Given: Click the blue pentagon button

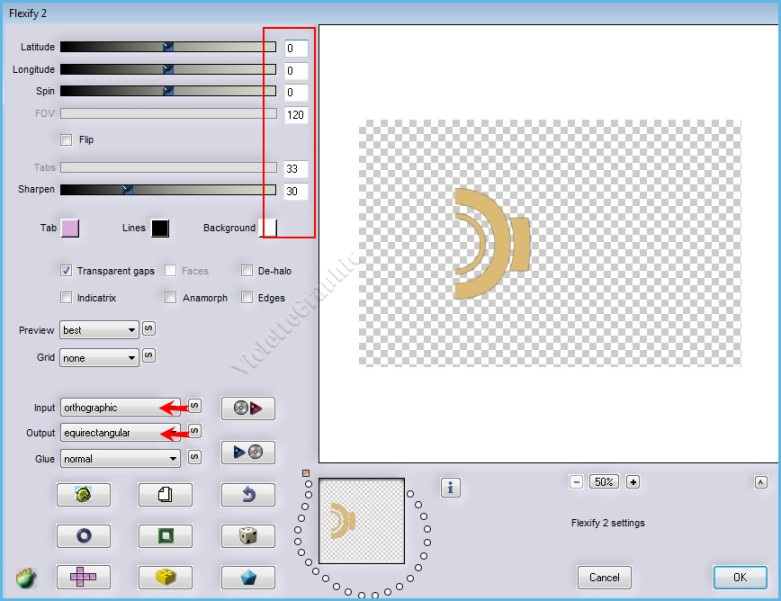Looking at the screenshot, I should 247,577.
